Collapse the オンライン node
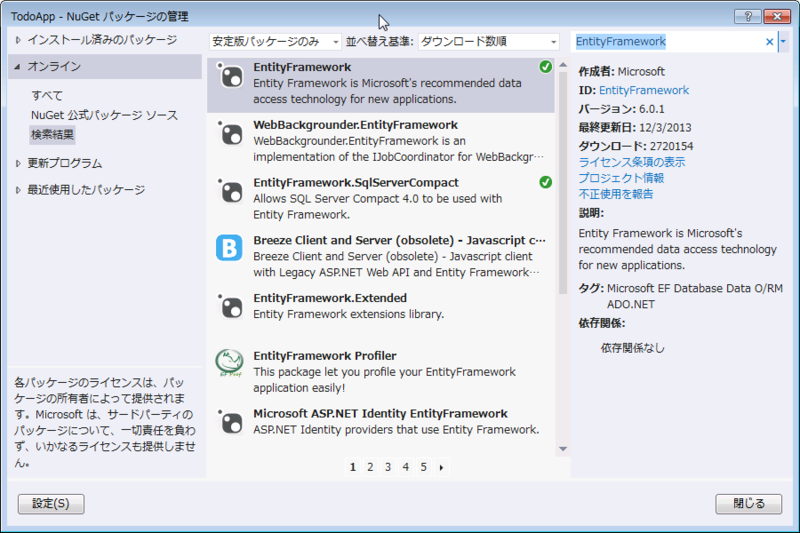The image size is (800, 533). 18,66
